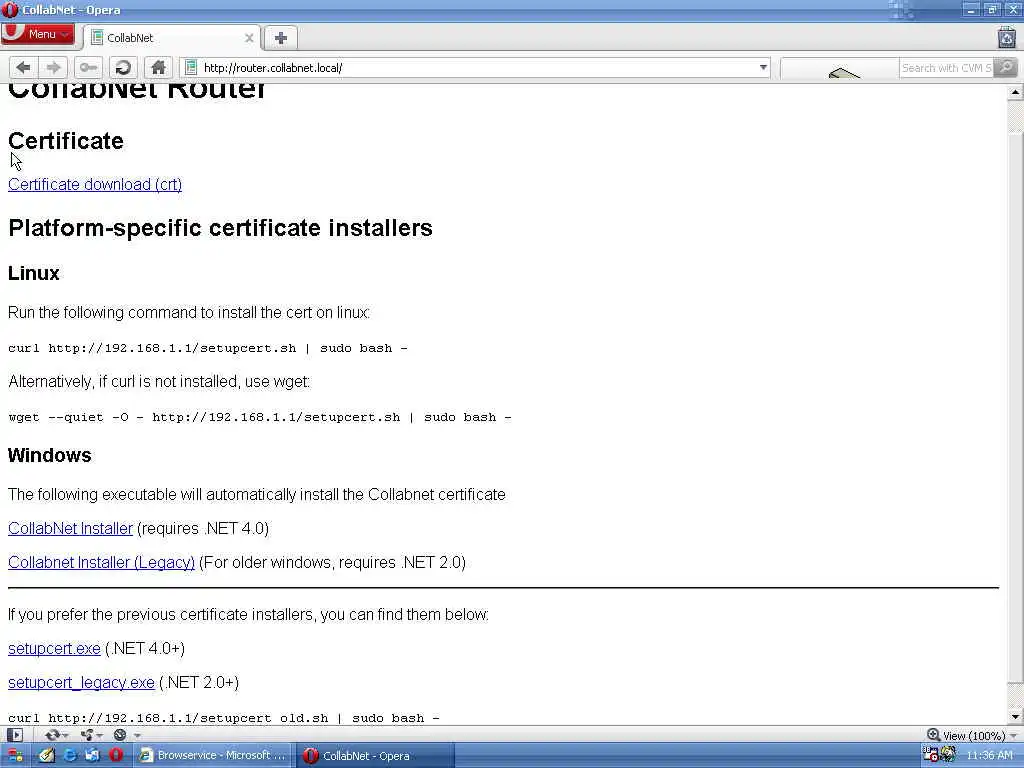This screenshot has height=768, width=1024.
Task: Click the Platform-specific certificate installers heading
Action: click(x=220, y=228)
